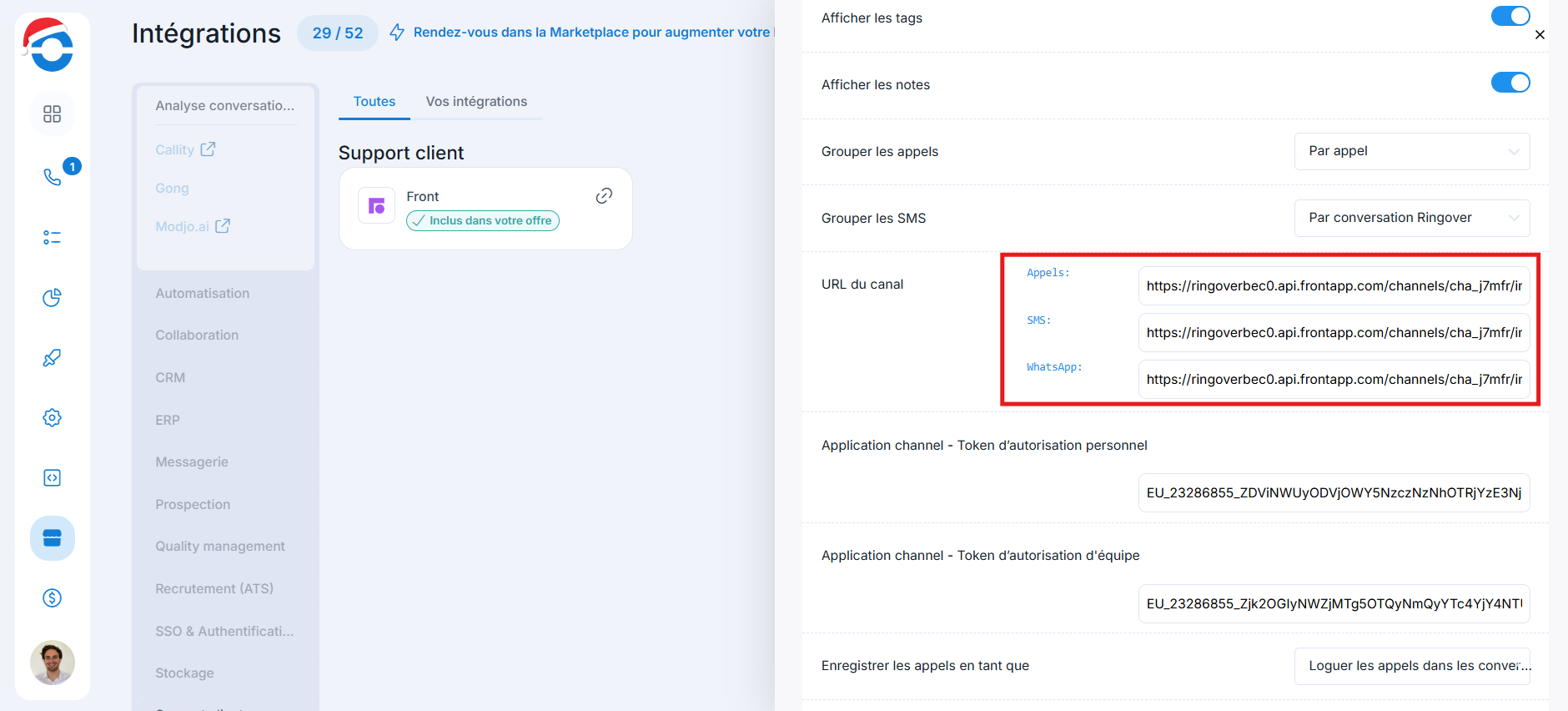This screenshot has width=1568, height=711.
Task: Expand the Grouper les SMS dropdown
Action: (x=1411, y=218)
